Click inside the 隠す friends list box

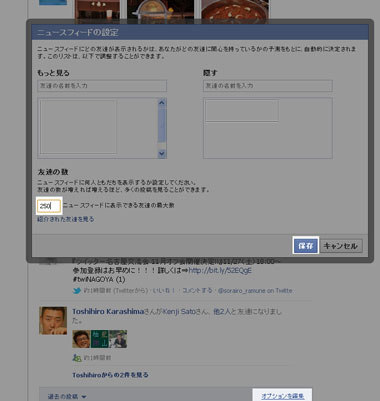tap(268, 128)
